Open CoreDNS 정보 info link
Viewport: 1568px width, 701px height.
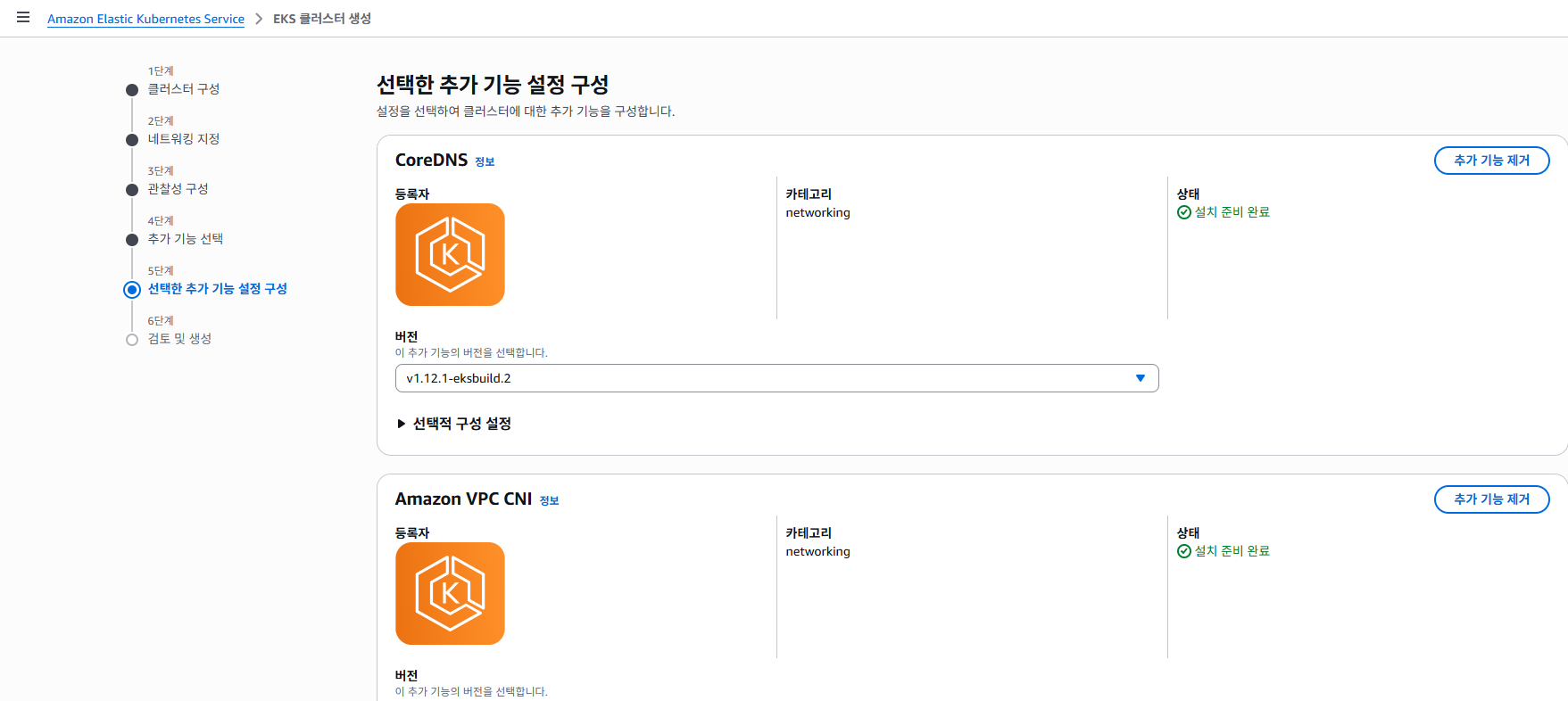(485, 161)
